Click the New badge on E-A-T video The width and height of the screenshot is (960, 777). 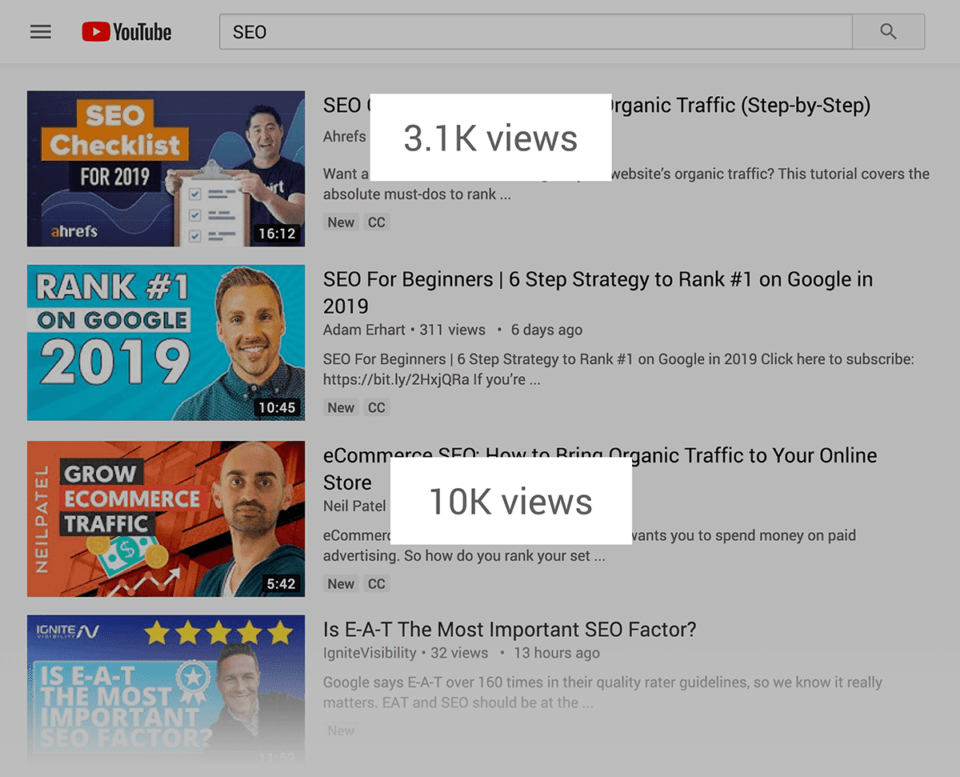(x=341, y=730)
